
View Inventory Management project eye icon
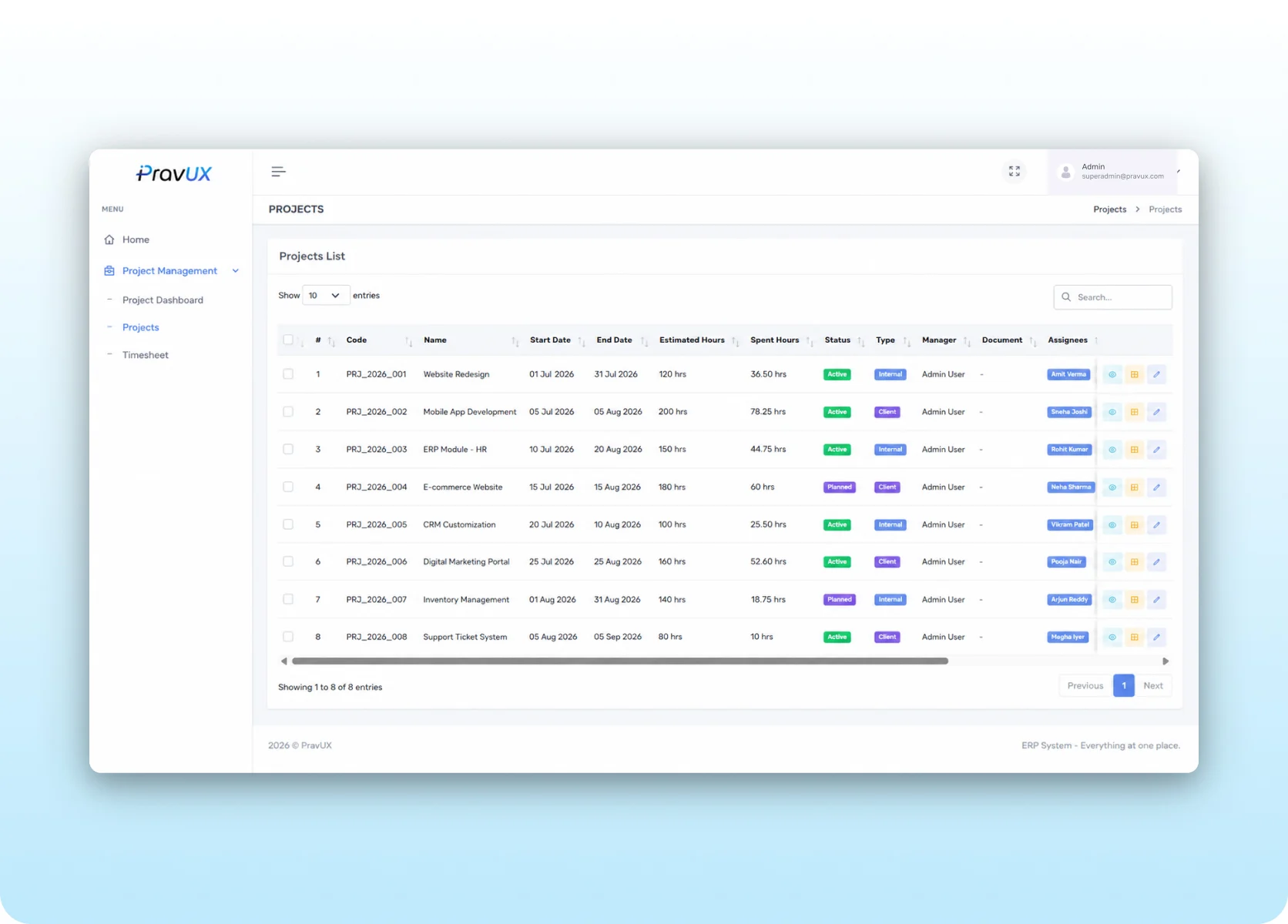click(1112, 600)
